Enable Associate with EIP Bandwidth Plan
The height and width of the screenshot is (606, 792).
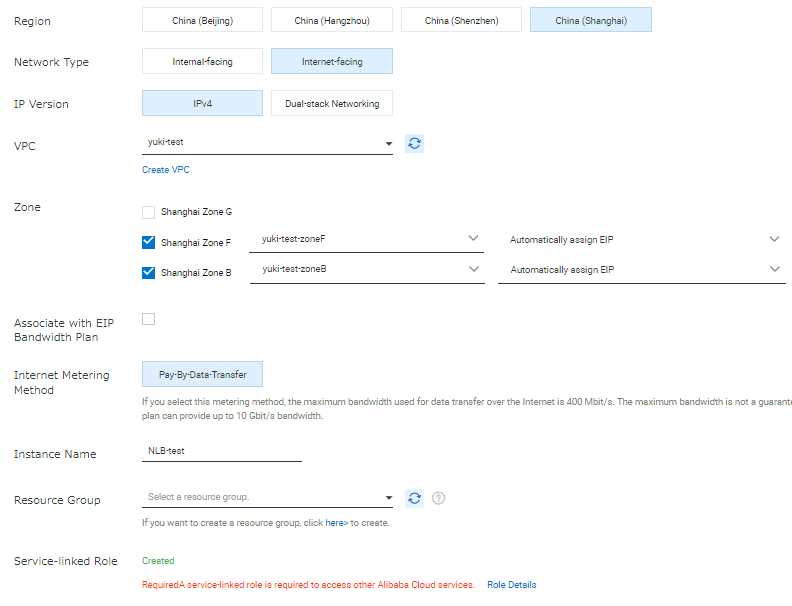149,319
